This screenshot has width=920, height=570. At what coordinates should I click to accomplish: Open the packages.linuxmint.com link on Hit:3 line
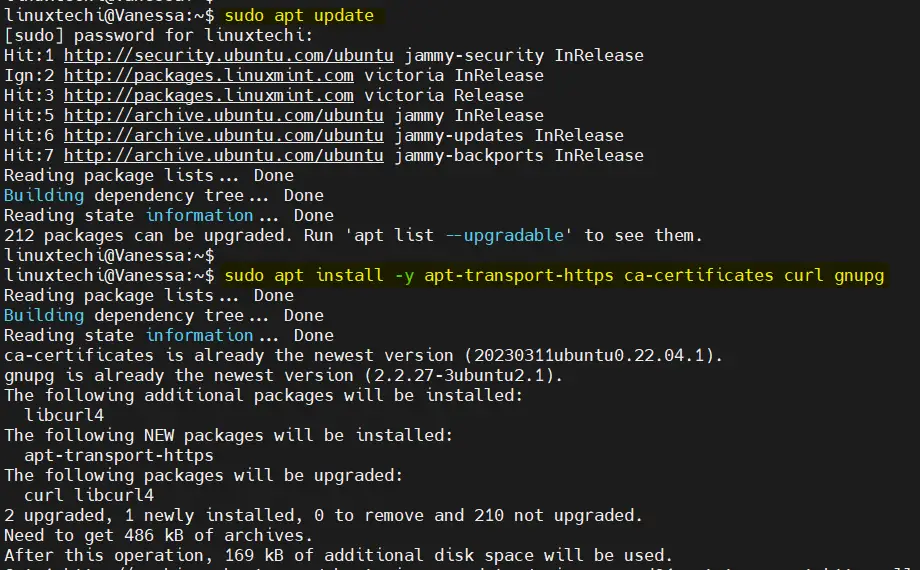(x=209, y=95)
